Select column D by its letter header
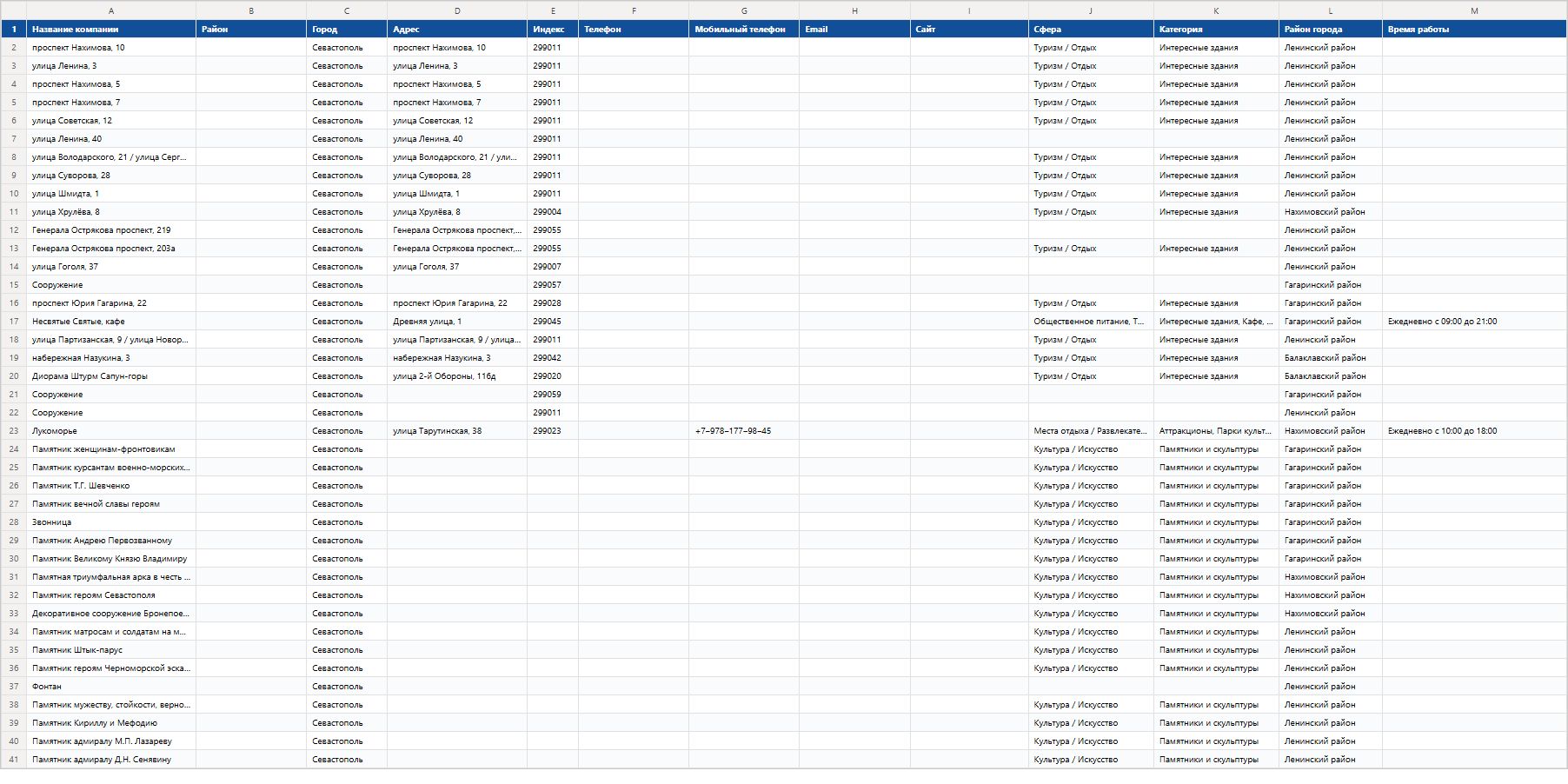This screenshot has width=1568, height=784. [457, 10]
